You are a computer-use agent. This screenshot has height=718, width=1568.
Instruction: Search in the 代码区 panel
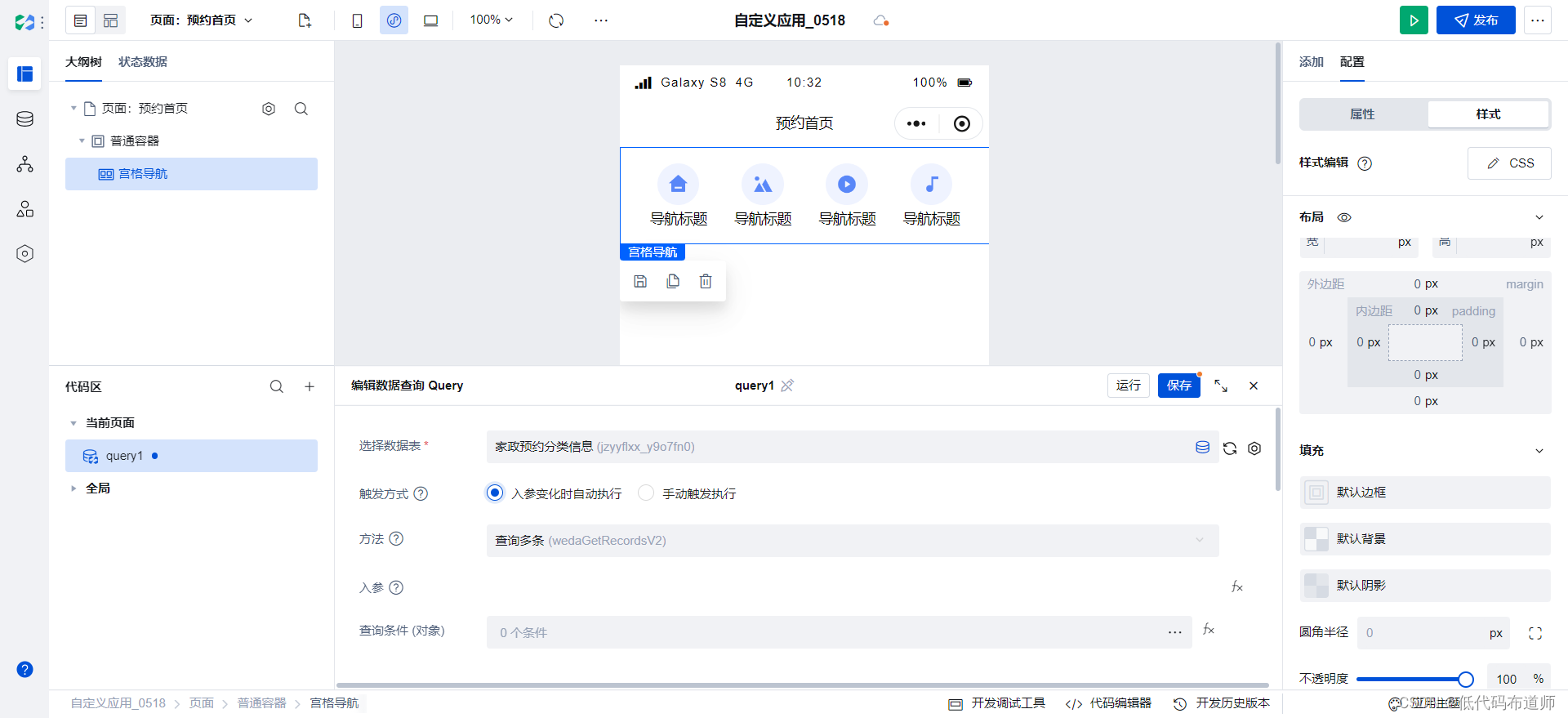[277, 386]
